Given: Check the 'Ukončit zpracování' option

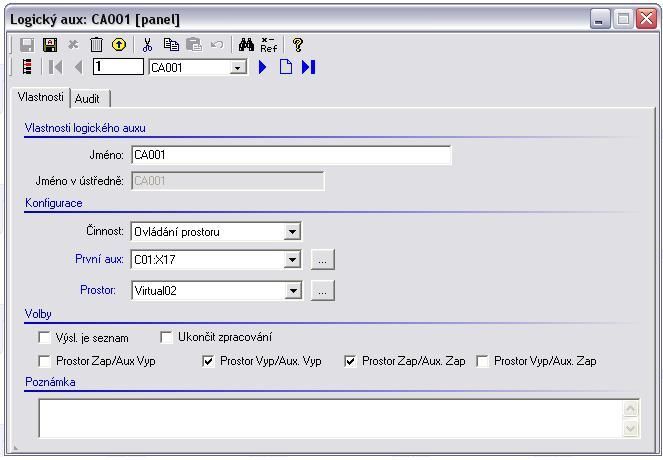Looking at the screenshot, I should click(x=167, y=338).
